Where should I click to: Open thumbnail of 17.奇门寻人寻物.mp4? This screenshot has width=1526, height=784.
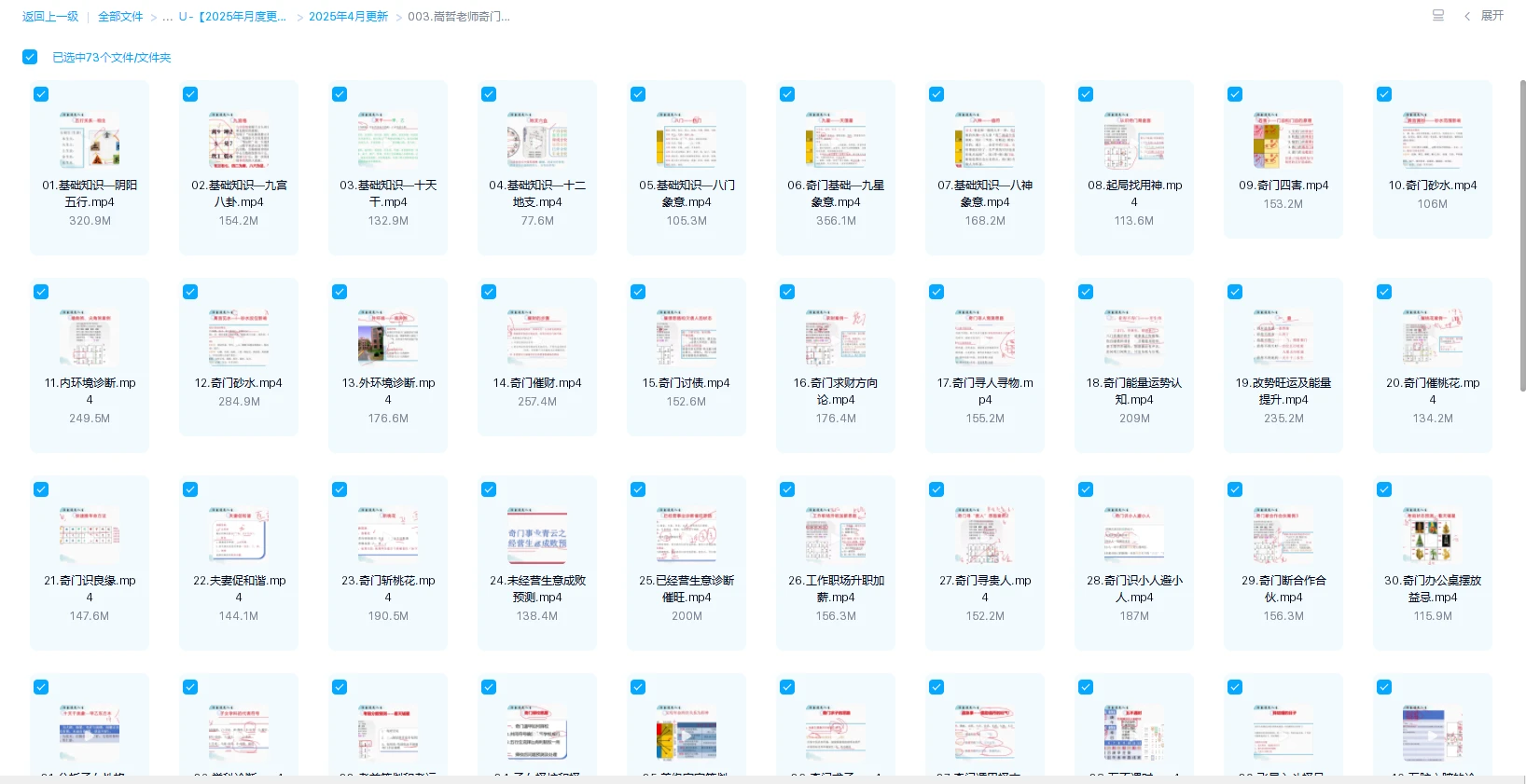[x=985, y=337]
